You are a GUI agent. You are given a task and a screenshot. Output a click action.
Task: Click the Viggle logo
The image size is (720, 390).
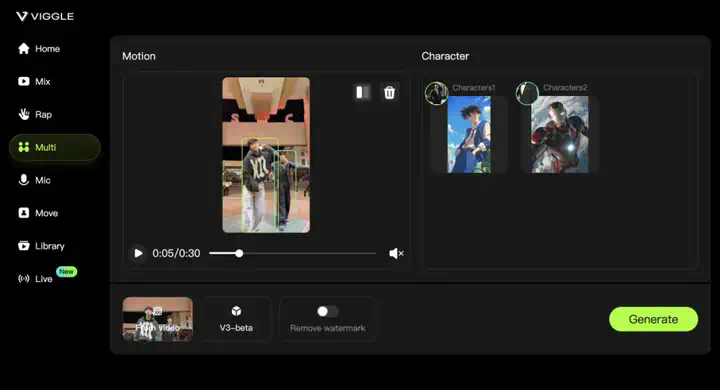[45, 17]
